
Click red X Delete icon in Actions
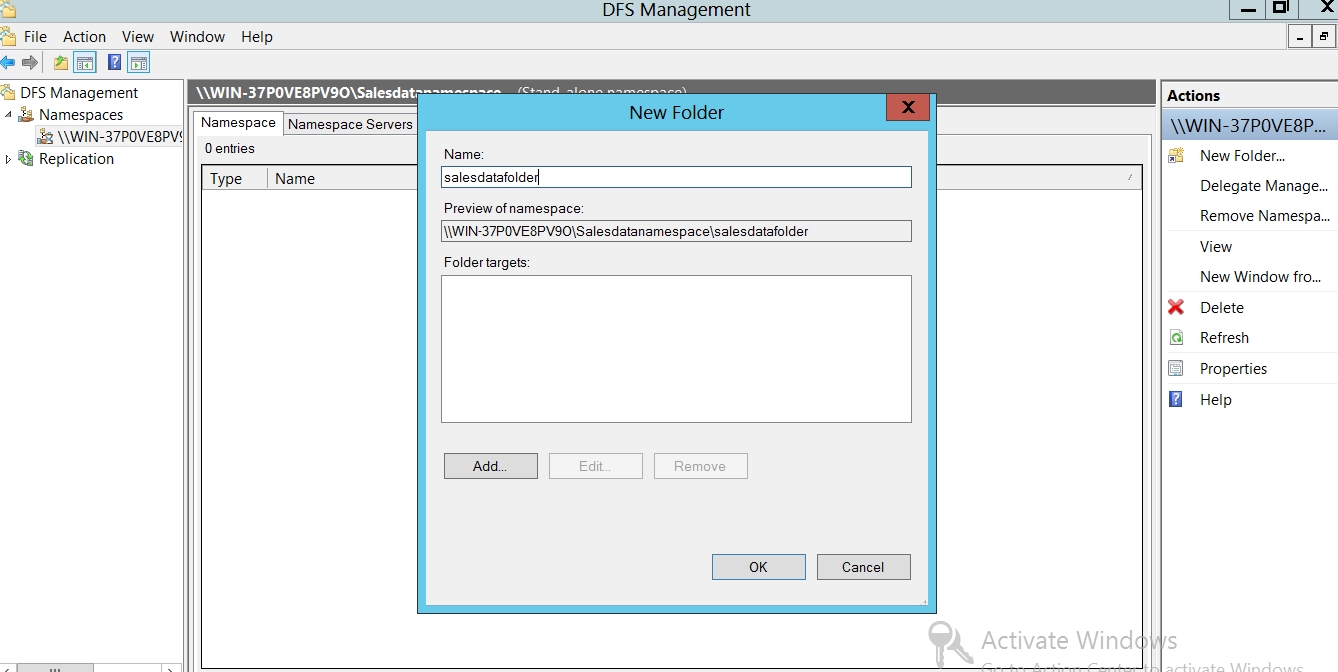(x=1176, y=308)
